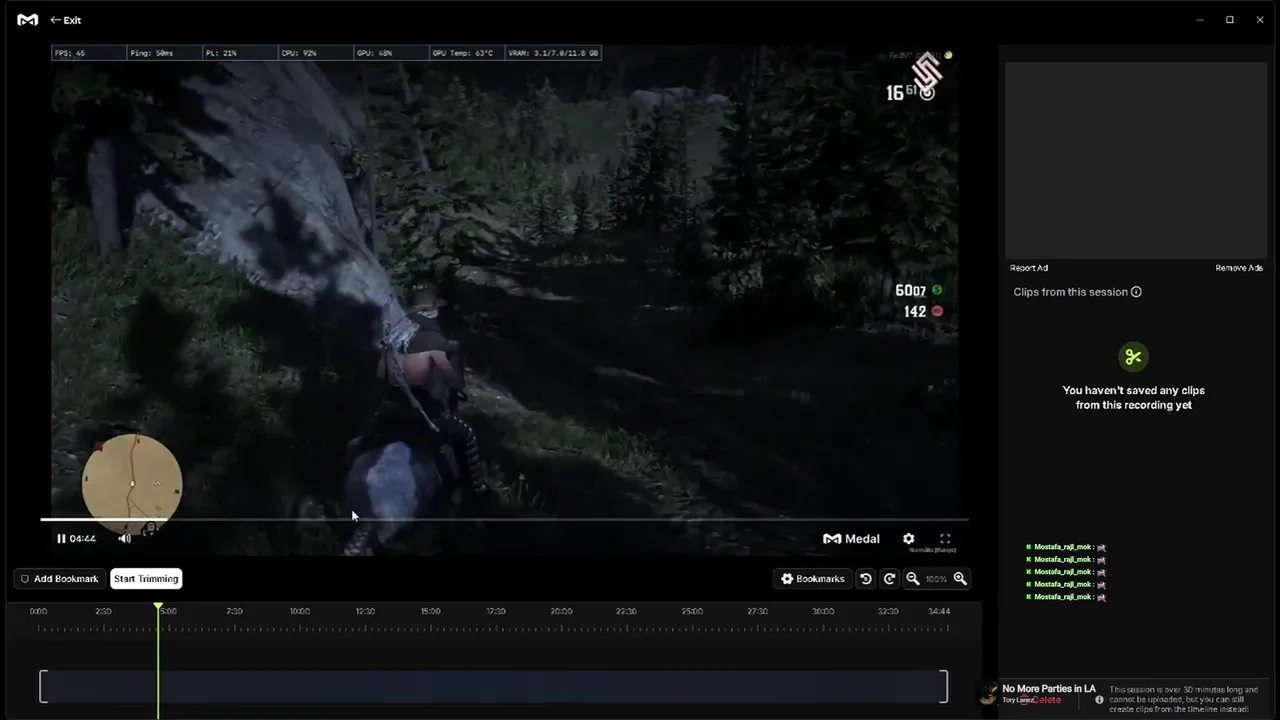Click the first Mostafa_raji_mok chat entry
This screenshot has width=1280, height=720.
(x=1066, y=547)
